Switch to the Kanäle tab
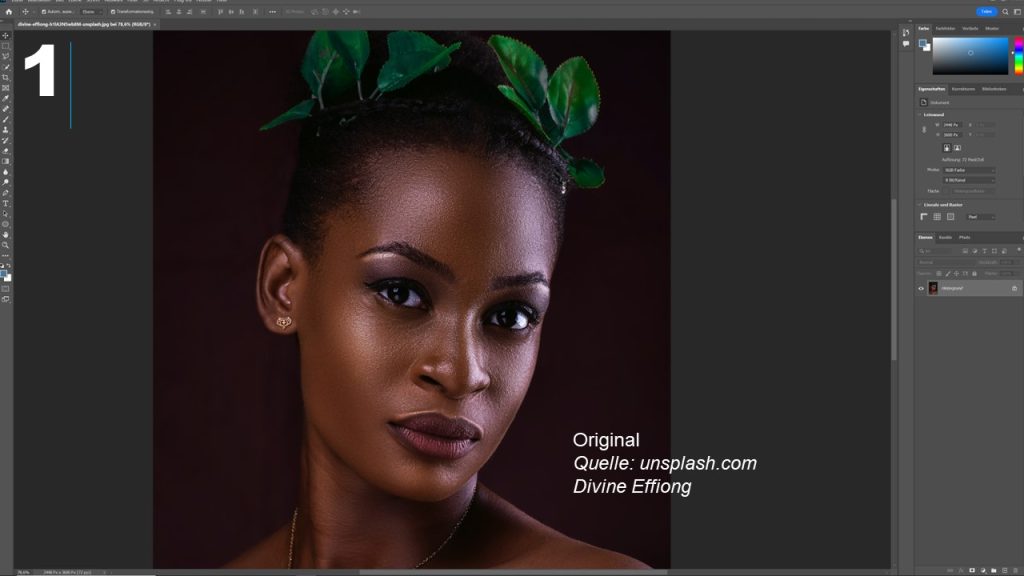1024x576 pixels. [946, 238]
